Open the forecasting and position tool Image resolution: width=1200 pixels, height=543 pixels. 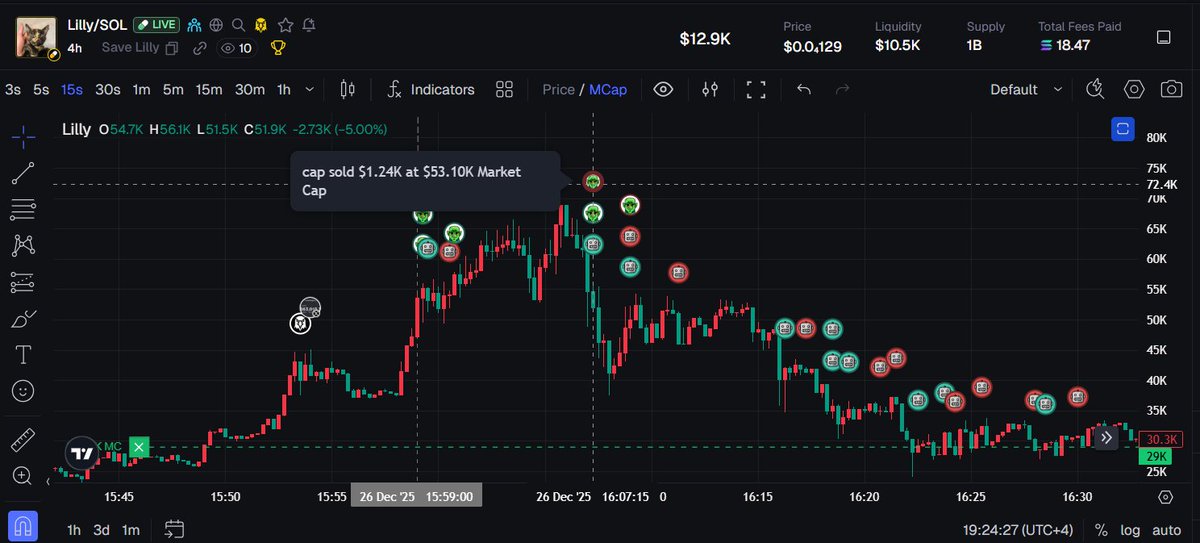[x=24, y=283]
